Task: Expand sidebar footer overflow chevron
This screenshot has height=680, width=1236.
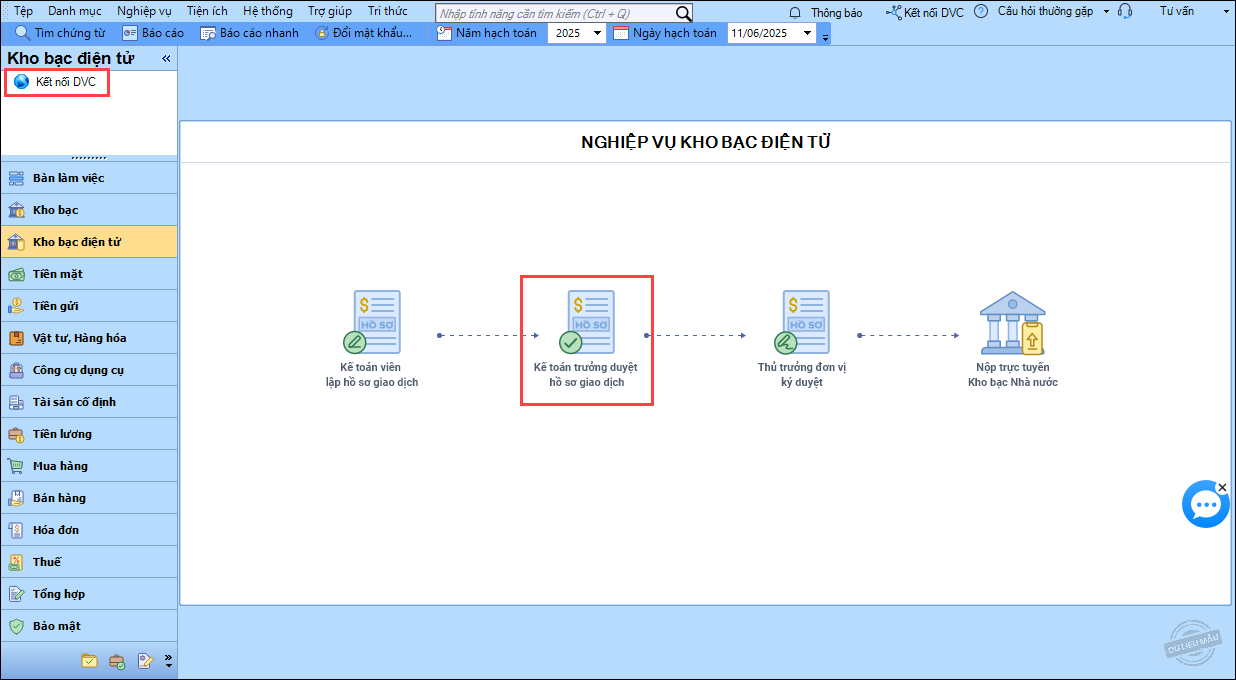Action: 168,660
